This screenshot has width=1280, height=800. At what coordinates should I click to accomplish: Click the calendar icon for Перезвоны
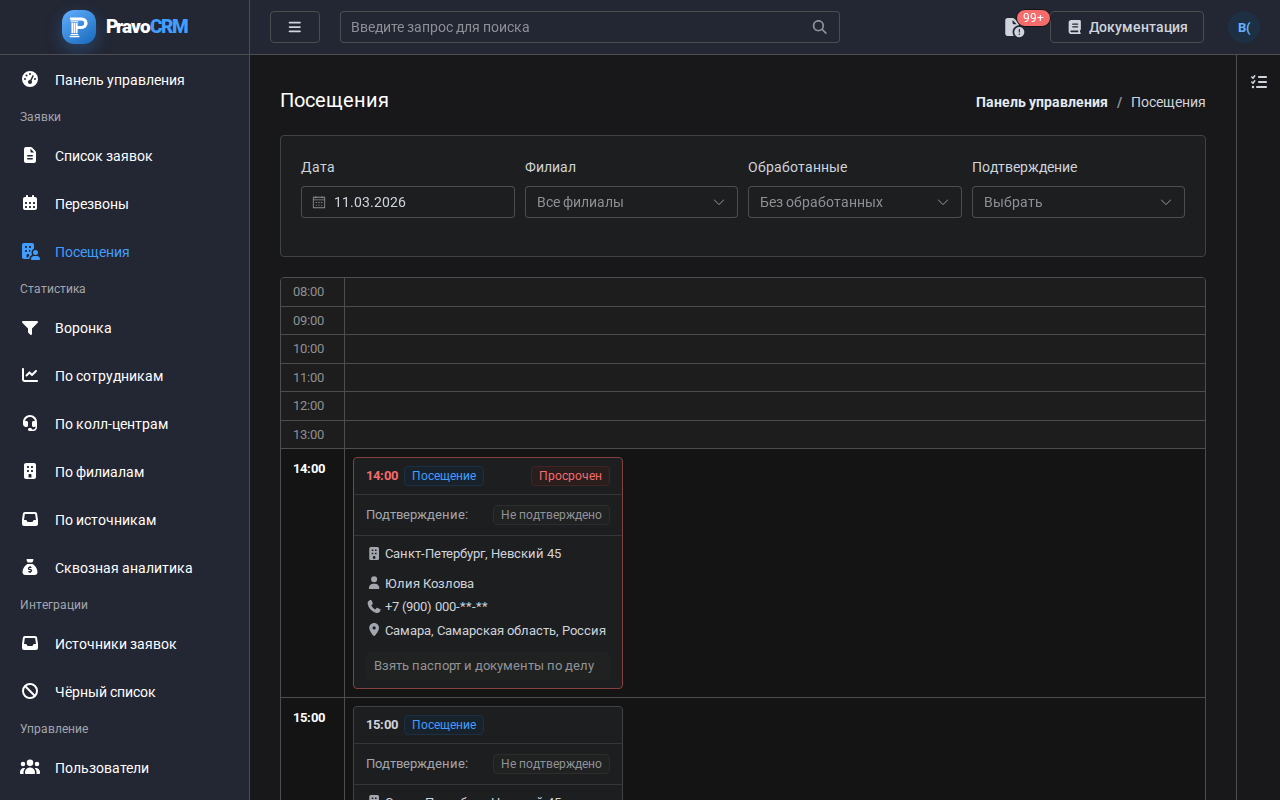coord(30,204)
